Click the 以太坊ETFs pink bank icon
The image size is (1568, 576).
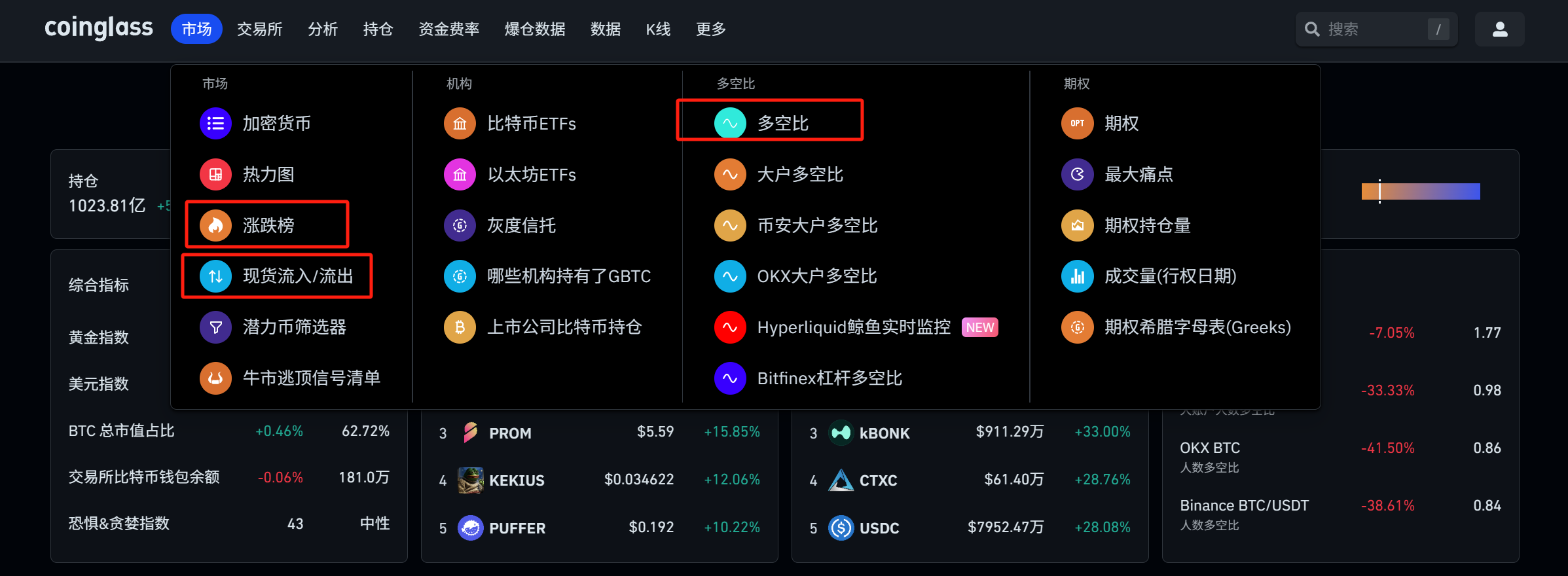click(460, 174)
